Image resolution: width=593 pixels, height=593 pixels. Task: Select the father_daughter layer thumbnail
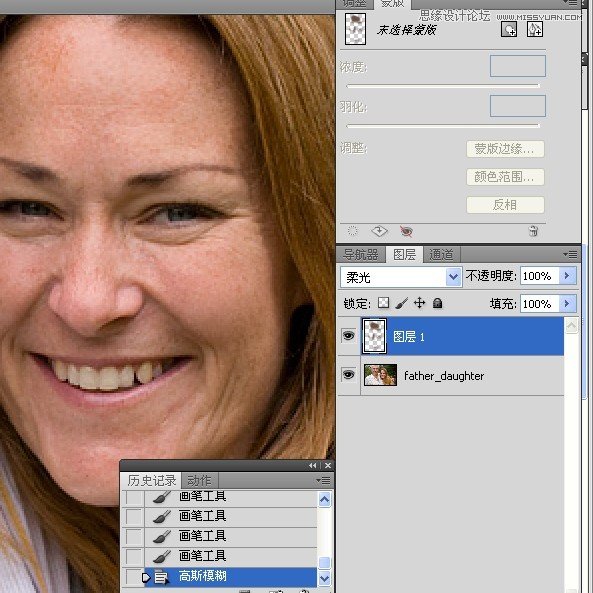(380, 375)
